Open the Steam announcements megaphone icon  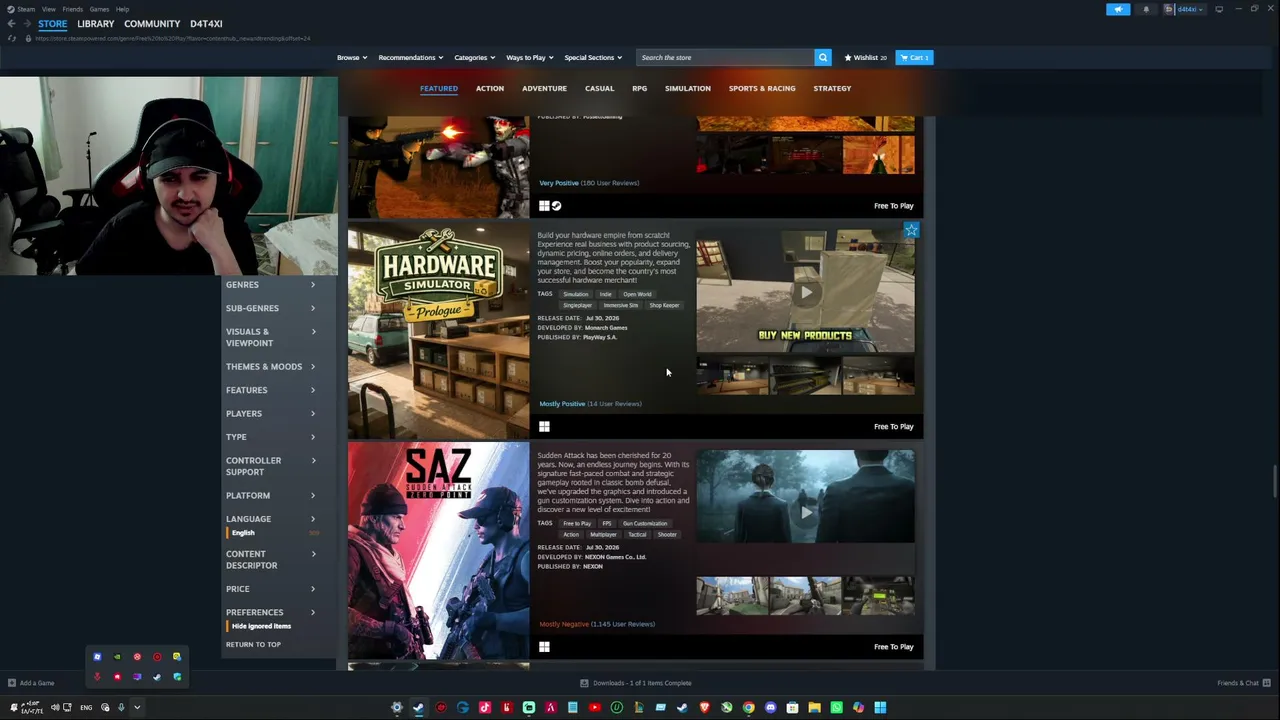[1118, 9]
